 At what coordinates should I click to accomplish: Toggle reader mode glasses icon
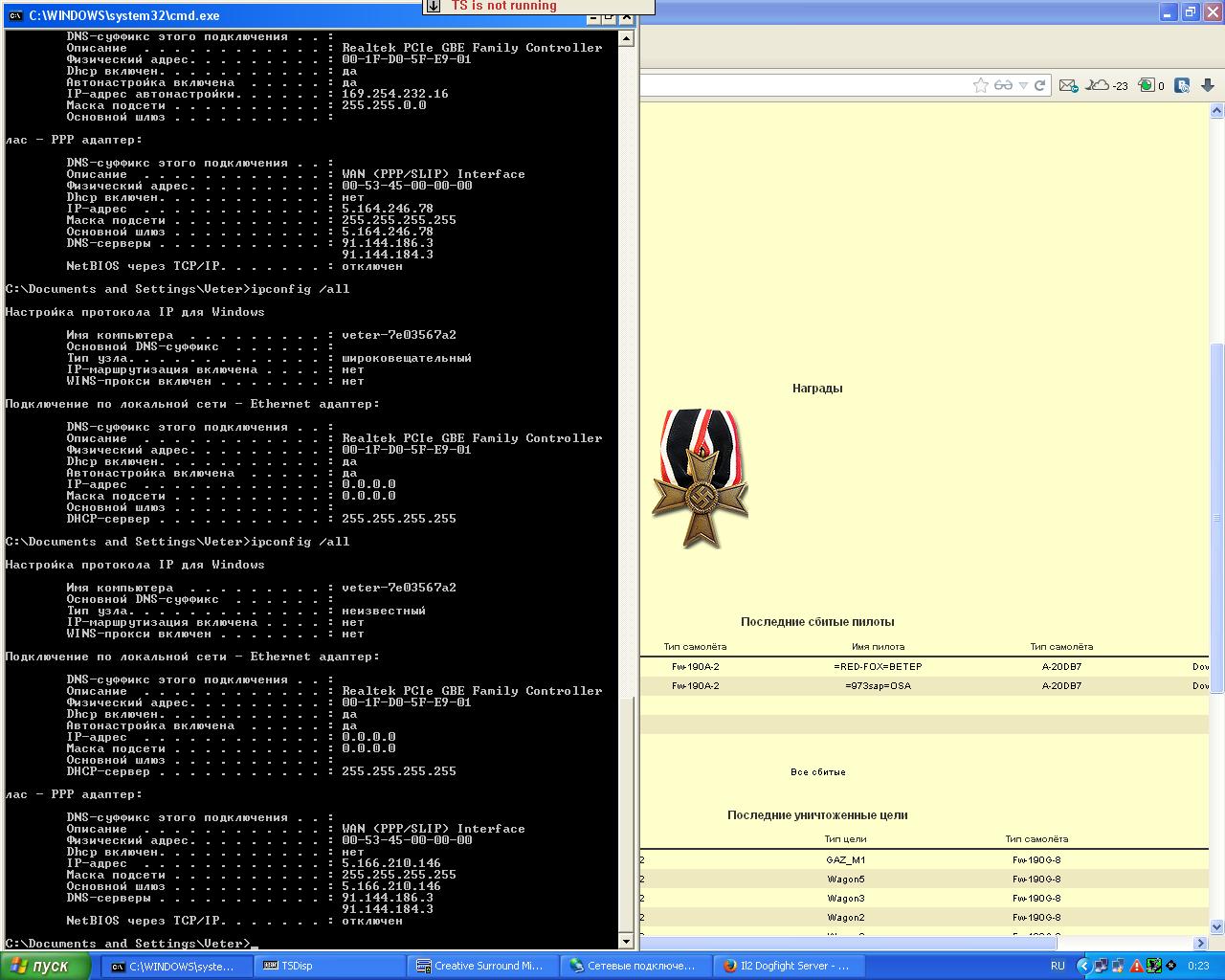point(1003,85)
